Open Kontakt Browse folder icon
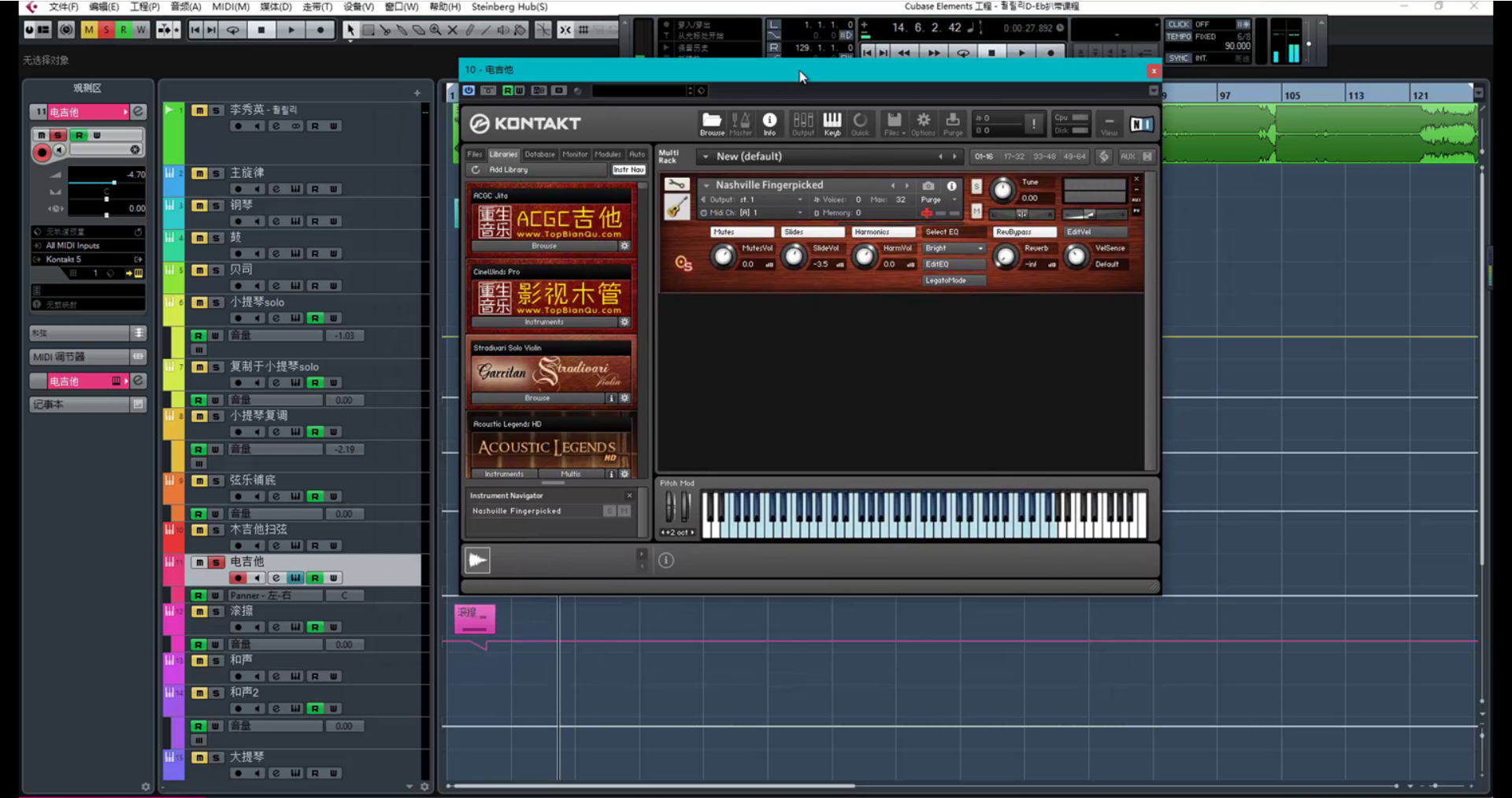1512x798 pixels. [712, 123]
